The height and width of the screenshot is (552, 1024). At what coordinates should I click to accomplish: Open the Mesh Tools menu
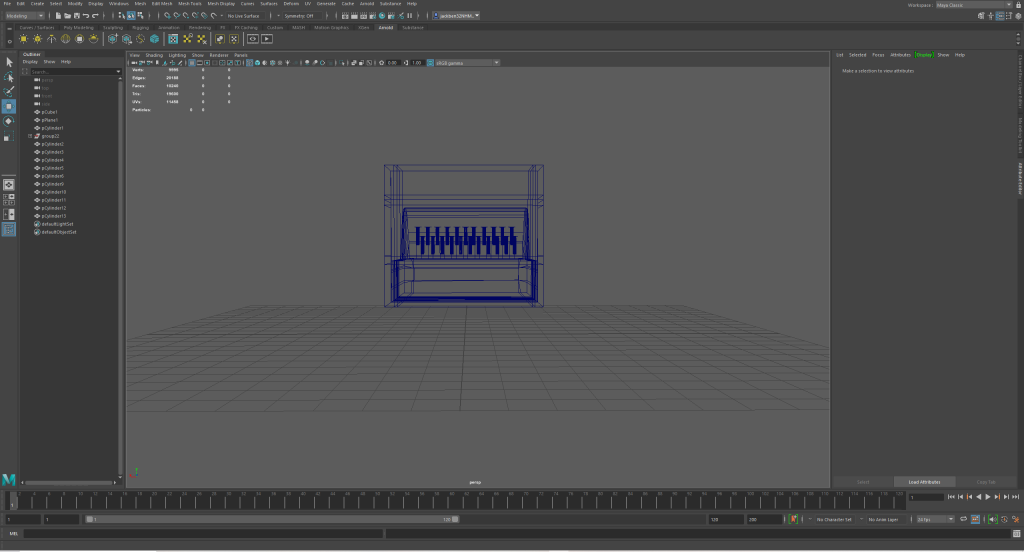192,4
